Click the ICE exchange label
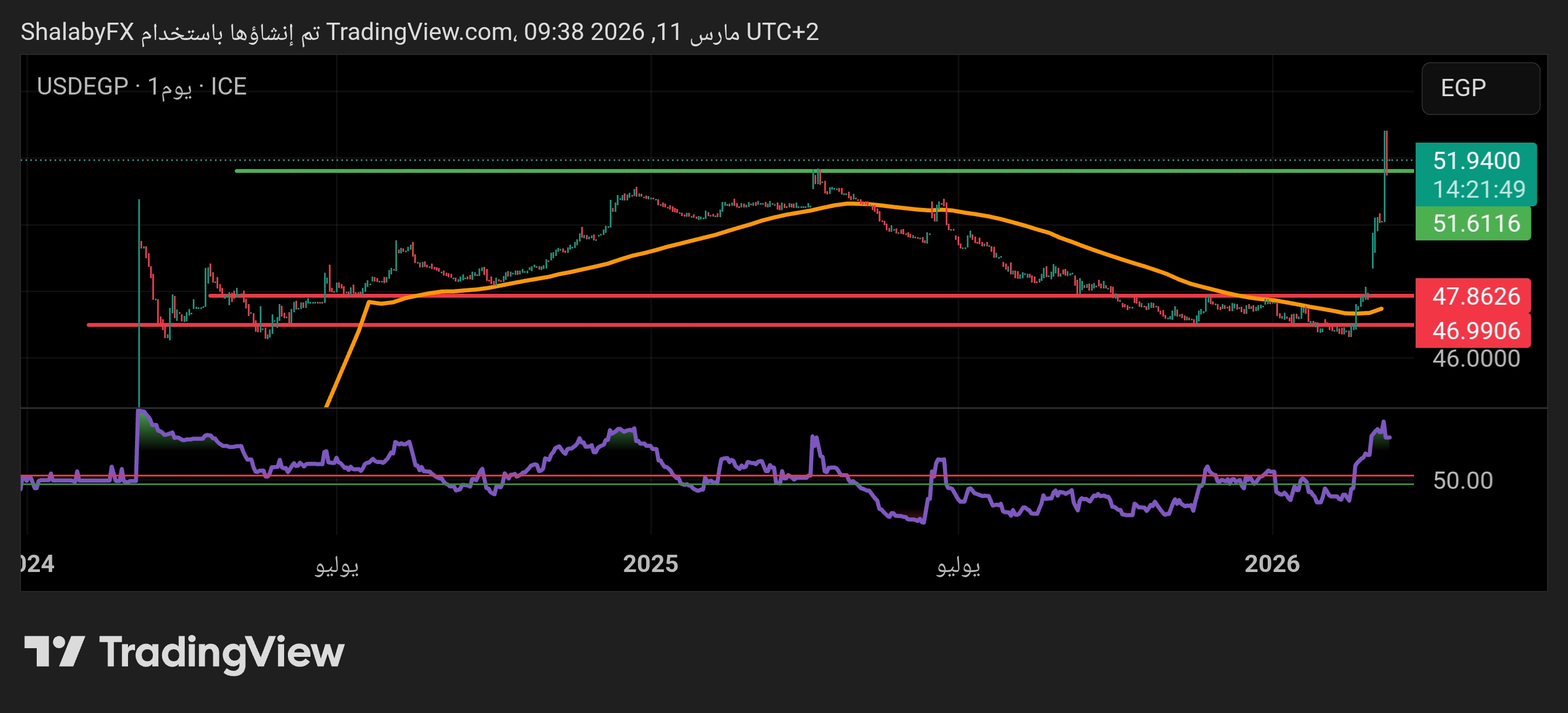Viewport: 1568px width, 713px height. (228, 86)
